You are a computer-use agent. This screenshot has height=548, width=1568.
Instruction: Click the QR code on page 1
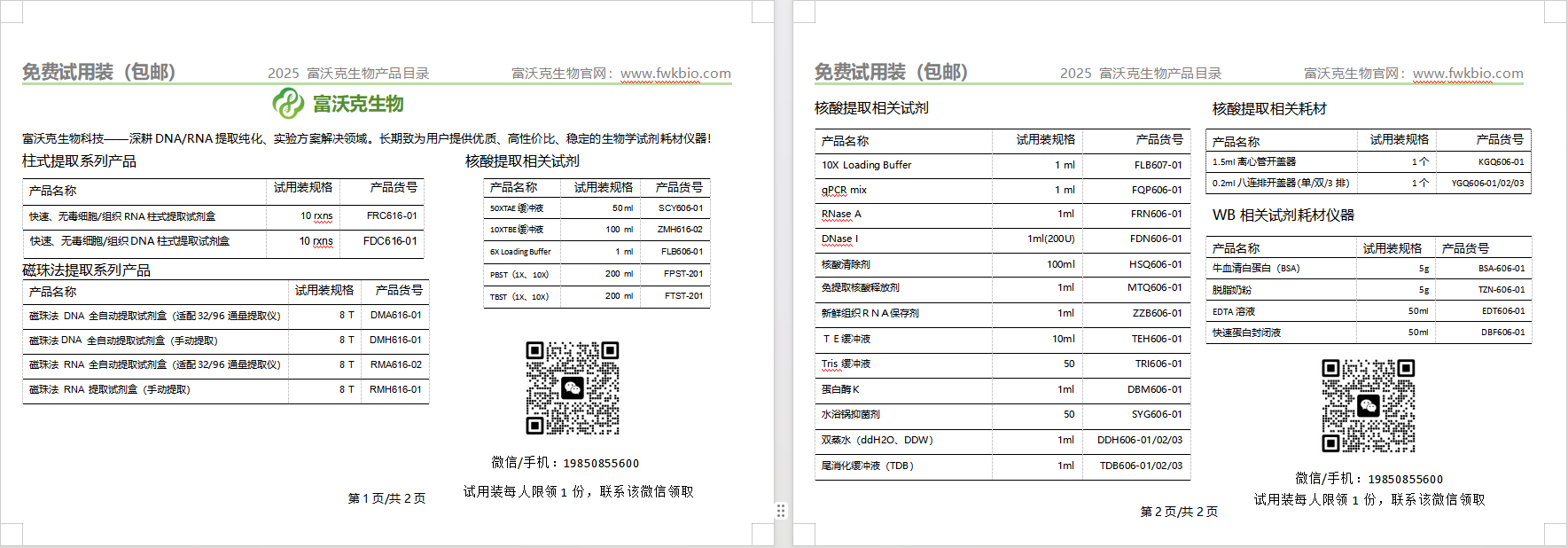pyautogui.click(x=572, y=388)
